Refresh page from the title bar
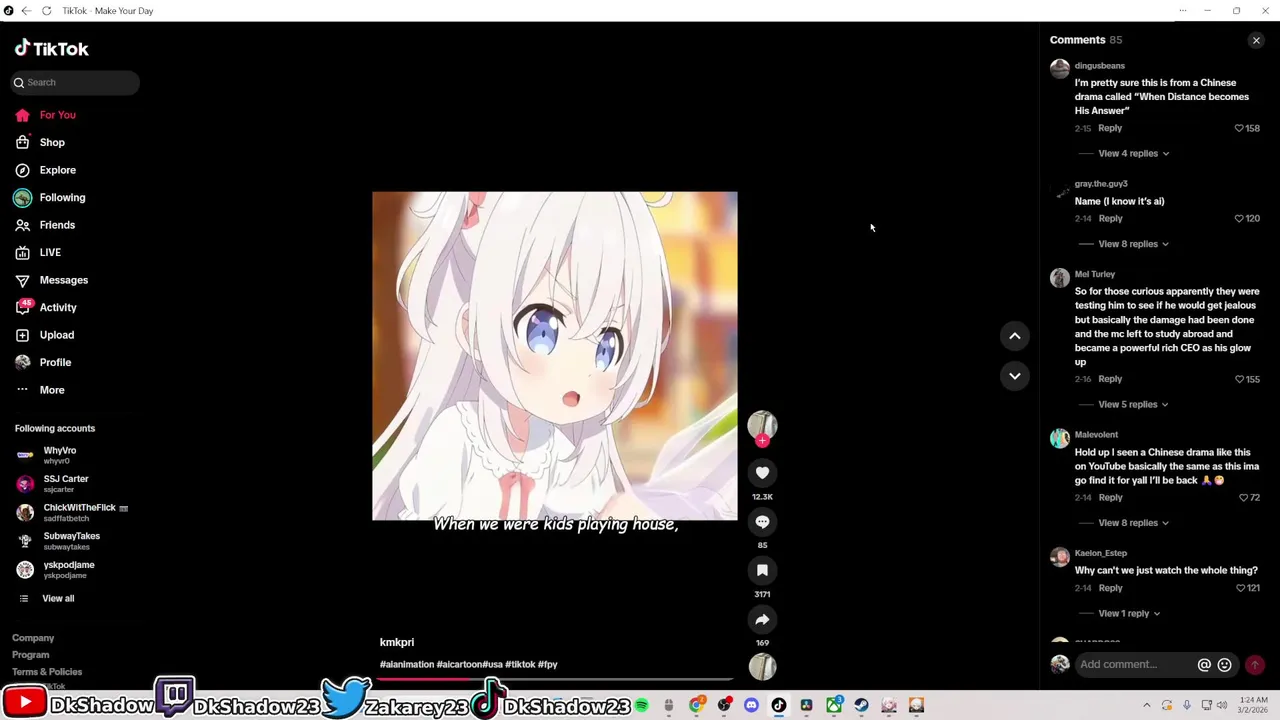Screen dimensions: 1280x720 pyautogui.click(x=46, y=11)
